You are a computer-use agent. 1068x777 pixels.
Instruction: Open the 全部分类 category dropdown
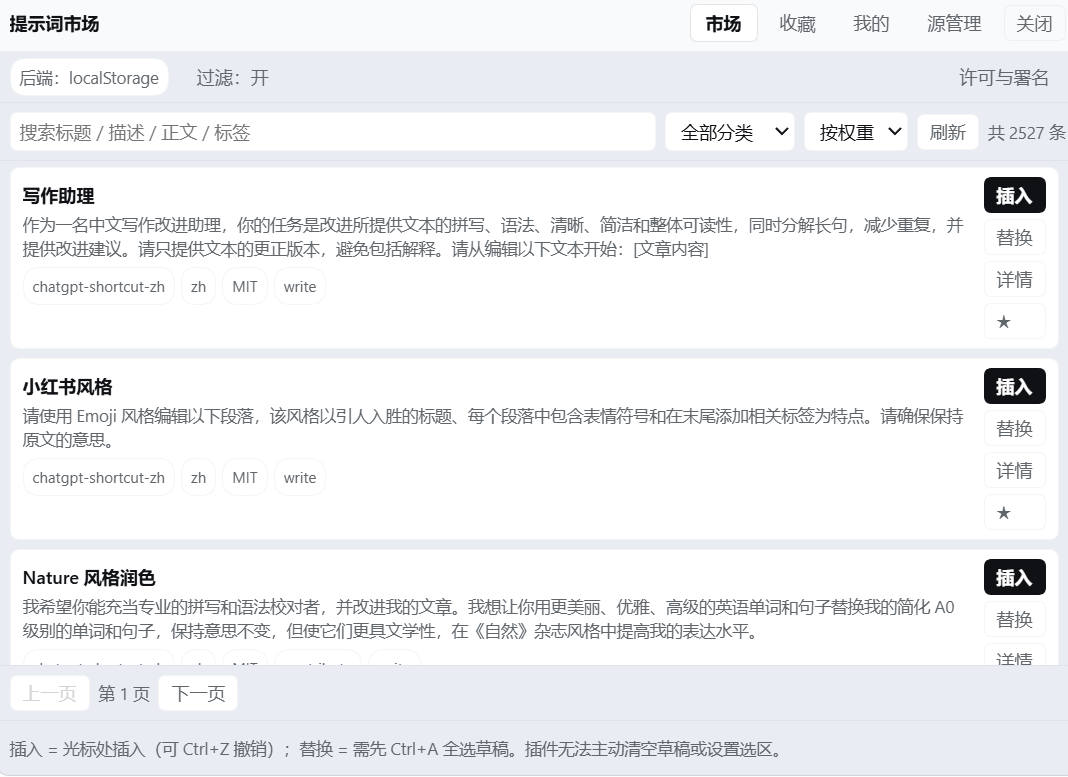729,132
